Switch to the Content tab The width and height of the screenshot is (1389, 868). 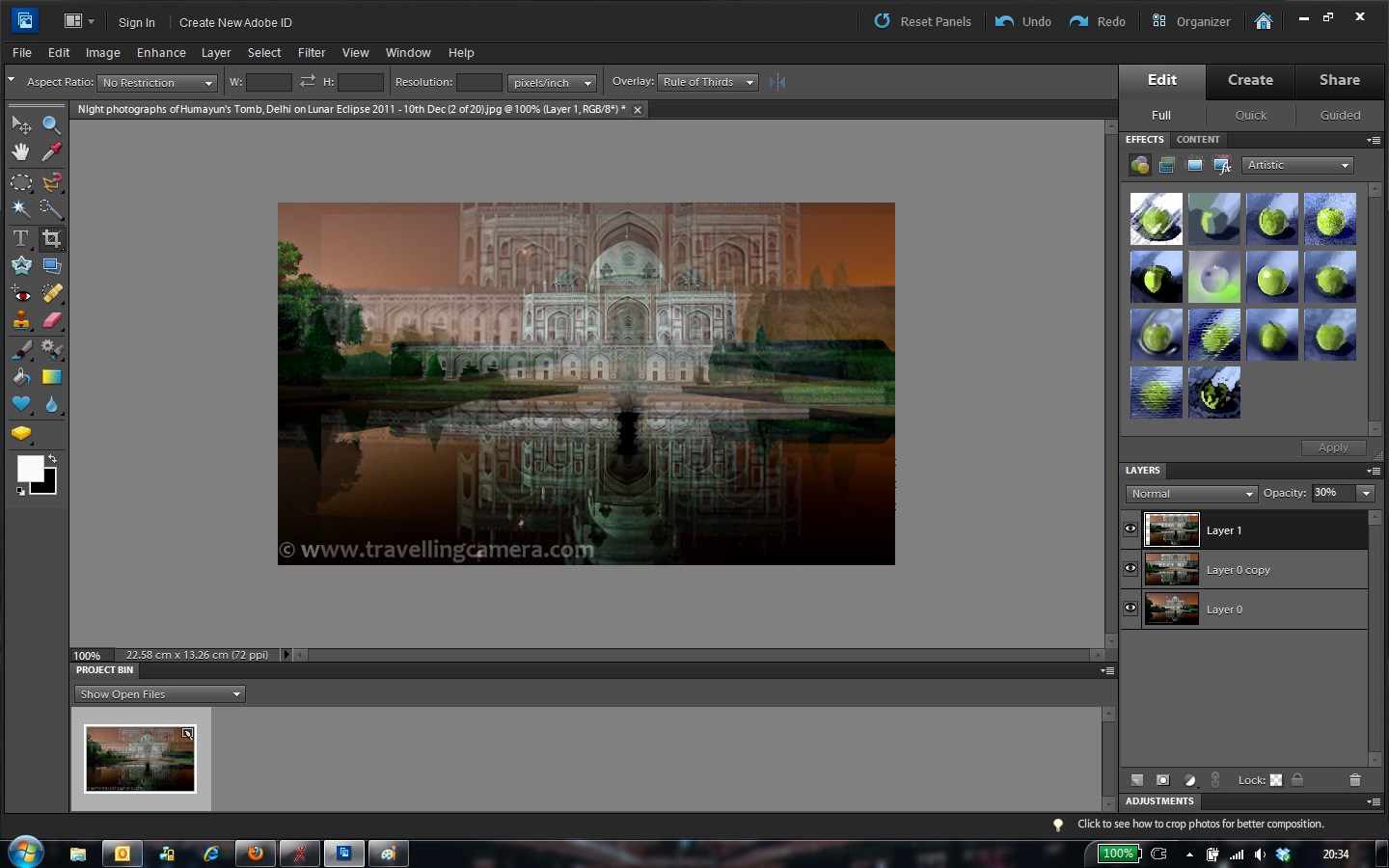[x=1198, y=140]
